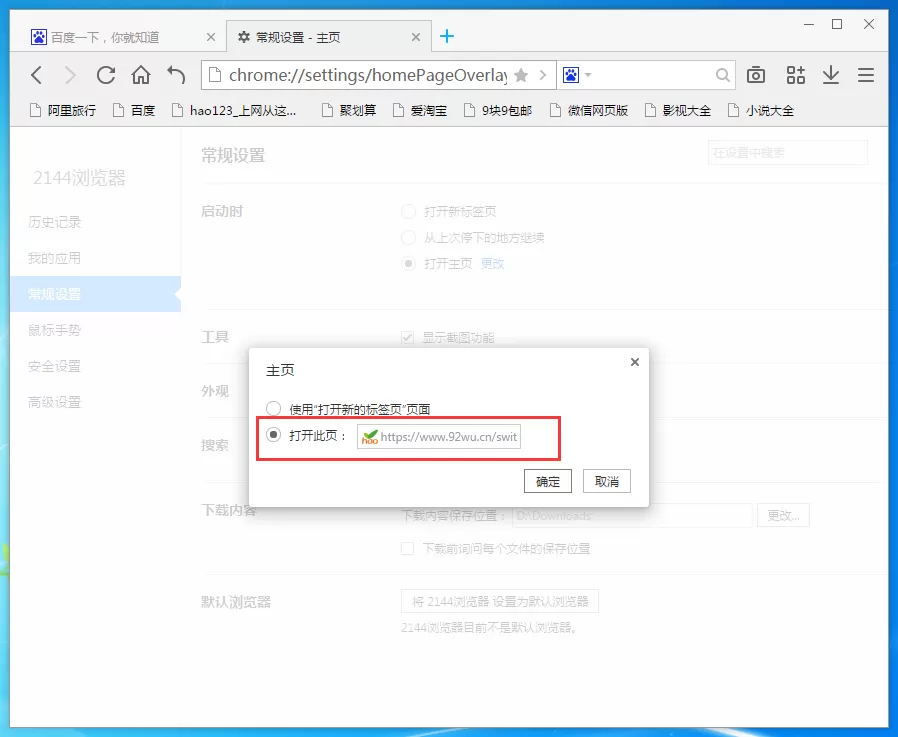Select the 常规设置 - 主页 tab
The width and height of the screenshot is (898, 737).
pyautogui.click(x=329, y=37)
